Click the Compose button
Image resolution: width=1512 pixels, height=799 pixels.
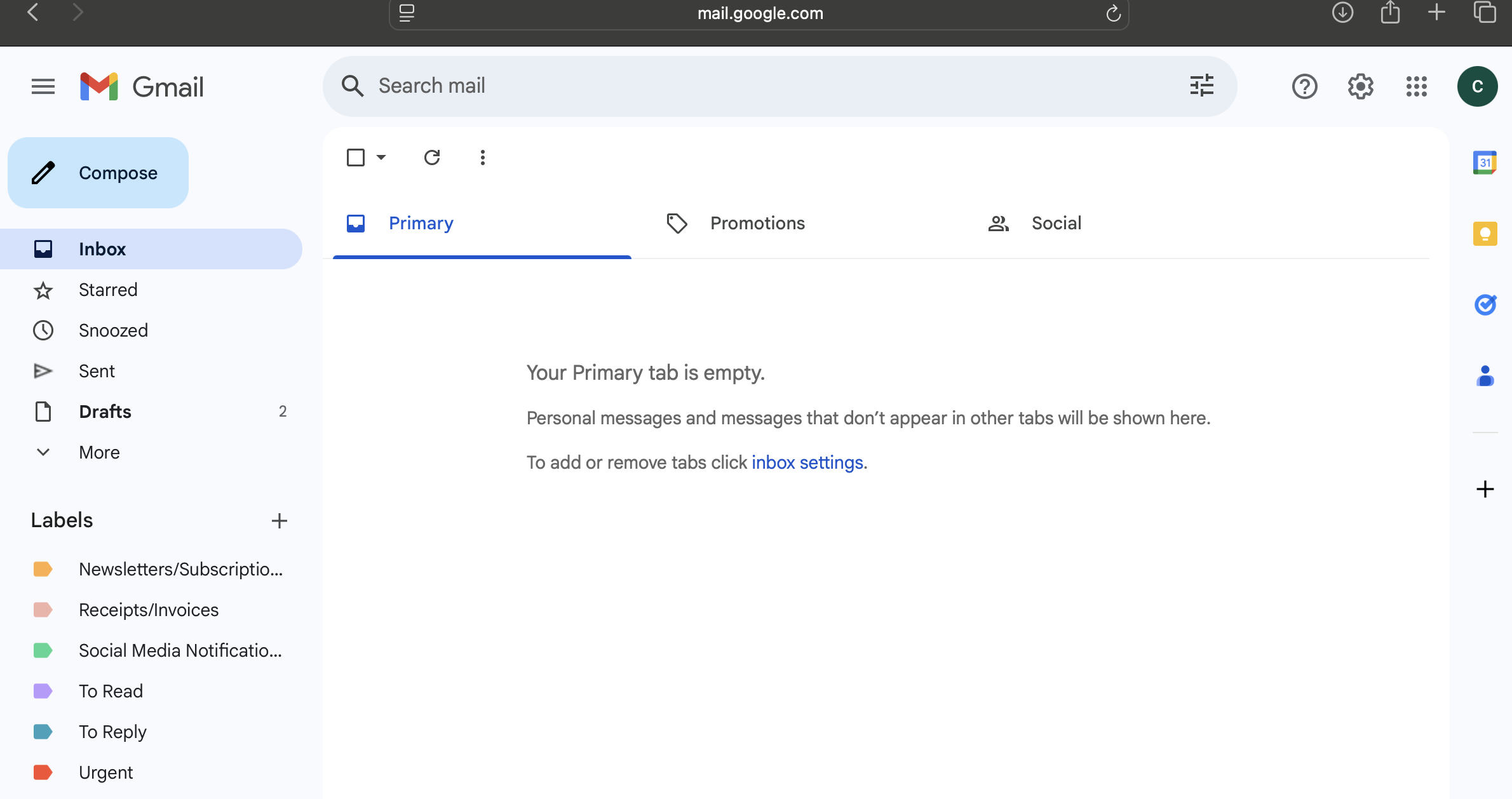tap(98, 173)
